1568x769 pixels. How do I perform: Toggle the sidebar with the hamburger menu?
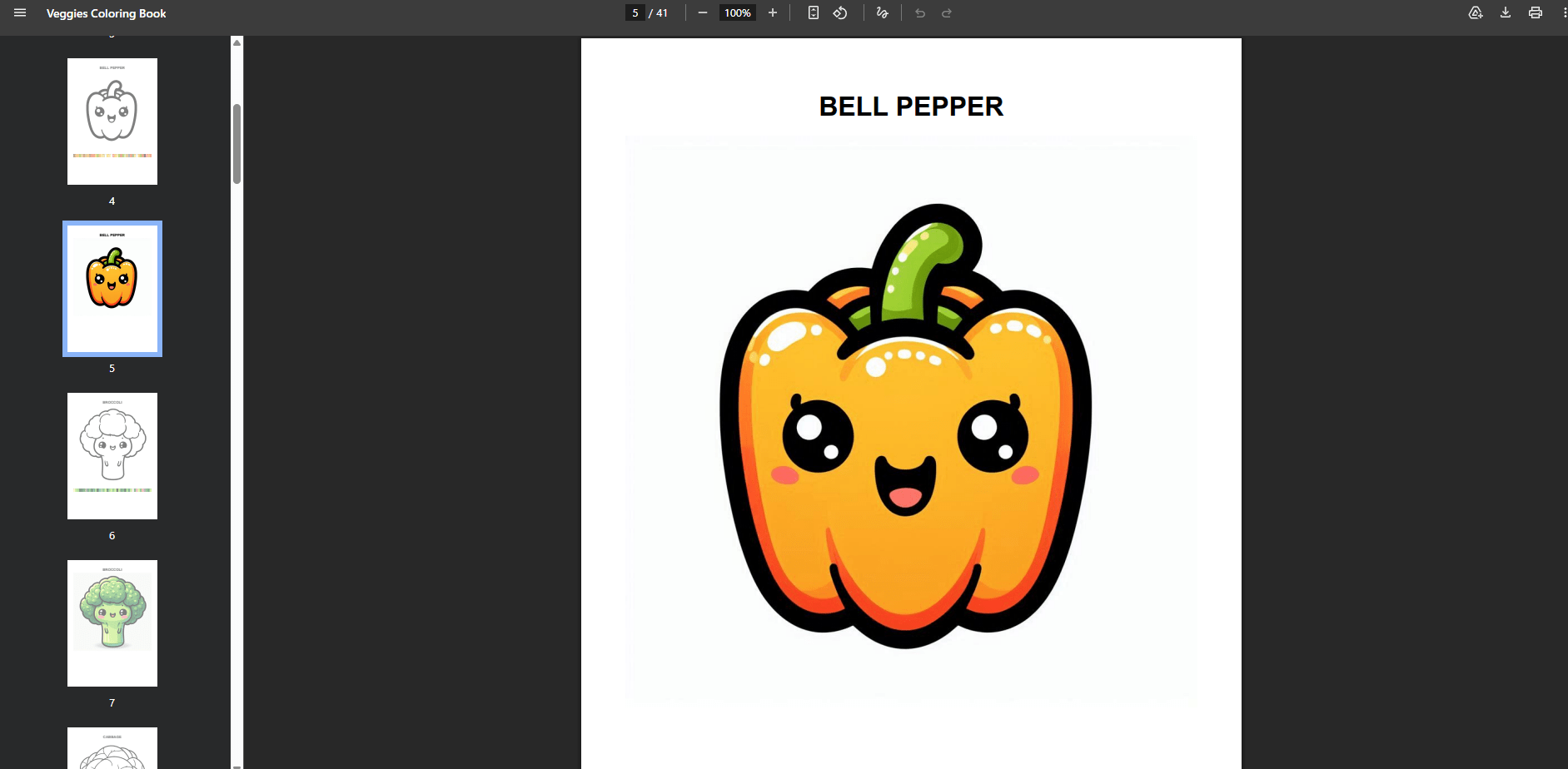pyautogui.click(x=20, y=13)
